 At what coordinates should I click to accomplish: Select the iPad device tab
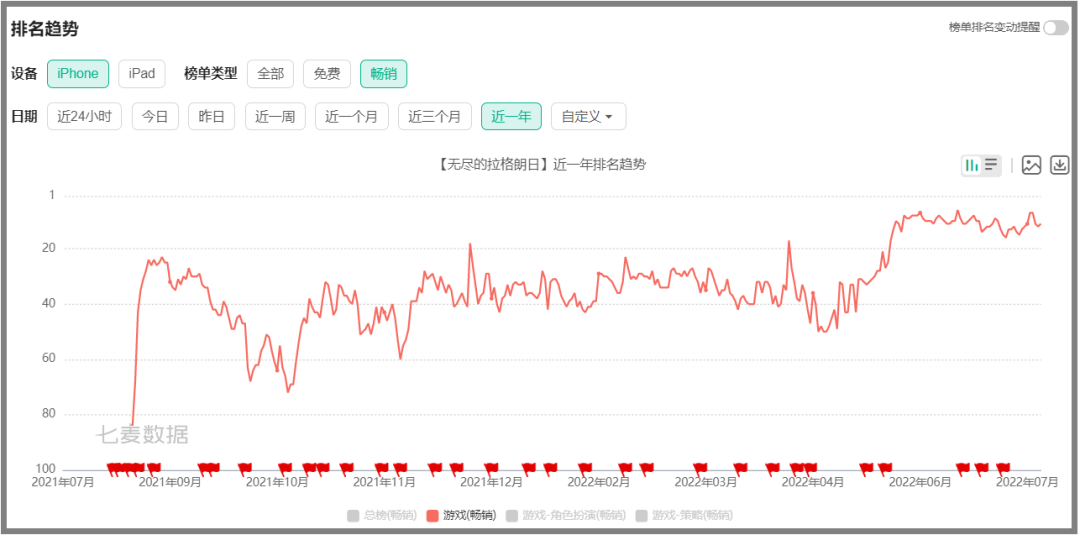[142, 73]
